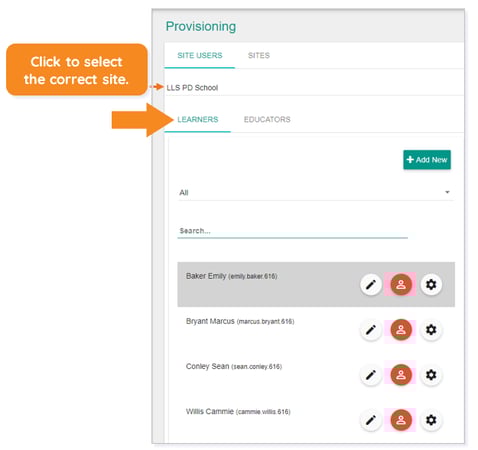Switch to the Sites tab
Screen dimensions: 478x450
259,55
